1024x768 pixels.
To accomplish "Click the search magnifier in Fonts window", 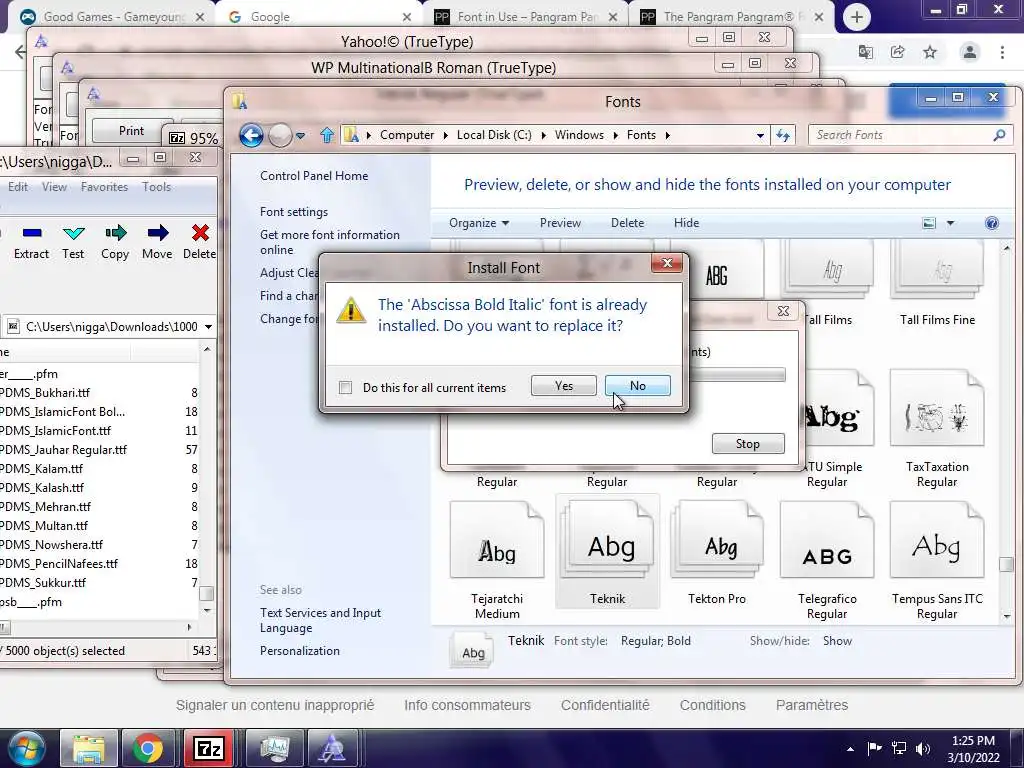I will coord(999,135).
